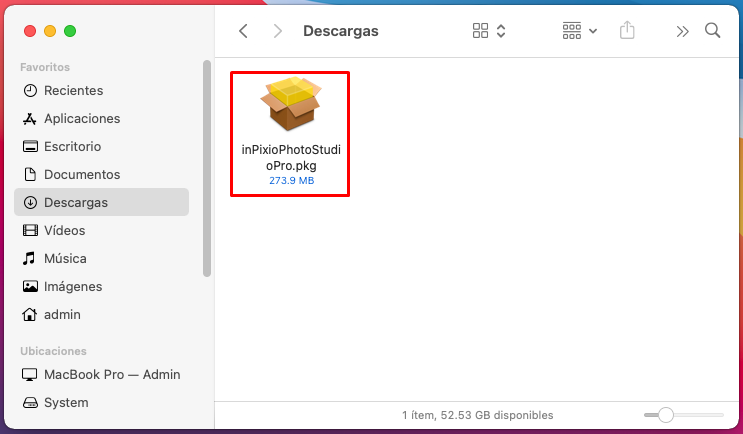This screenshot has width=743, height=434.
Task: Close the Finder window with red button
Action: click(x=30, y=31)
